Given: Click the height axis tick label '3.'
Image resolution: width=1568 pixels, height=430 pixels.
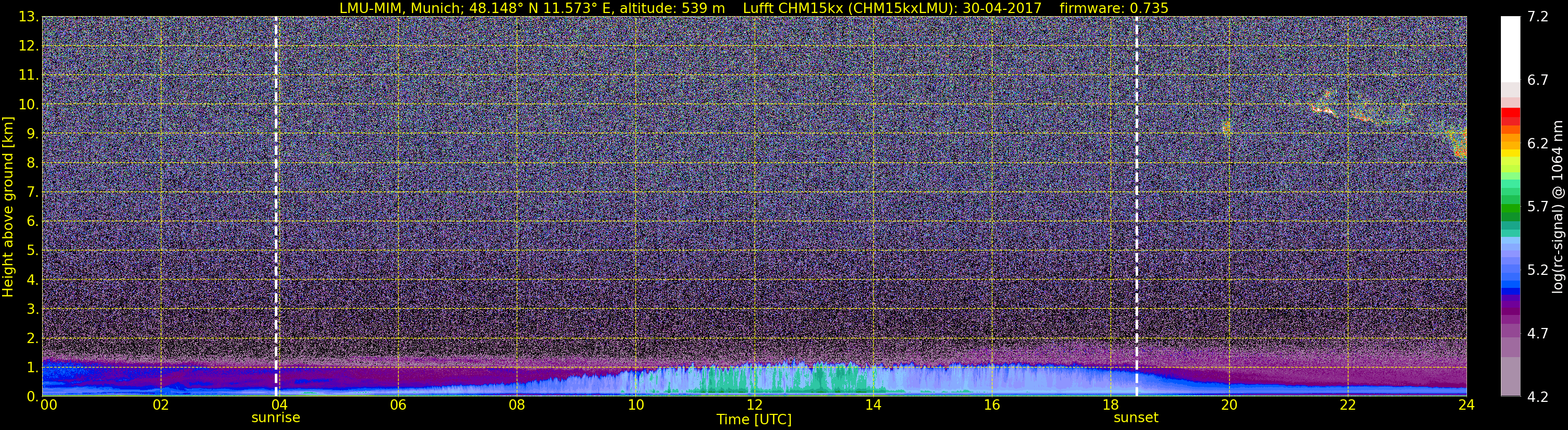Looking at the screenshot, I should (x=33, y=309).
